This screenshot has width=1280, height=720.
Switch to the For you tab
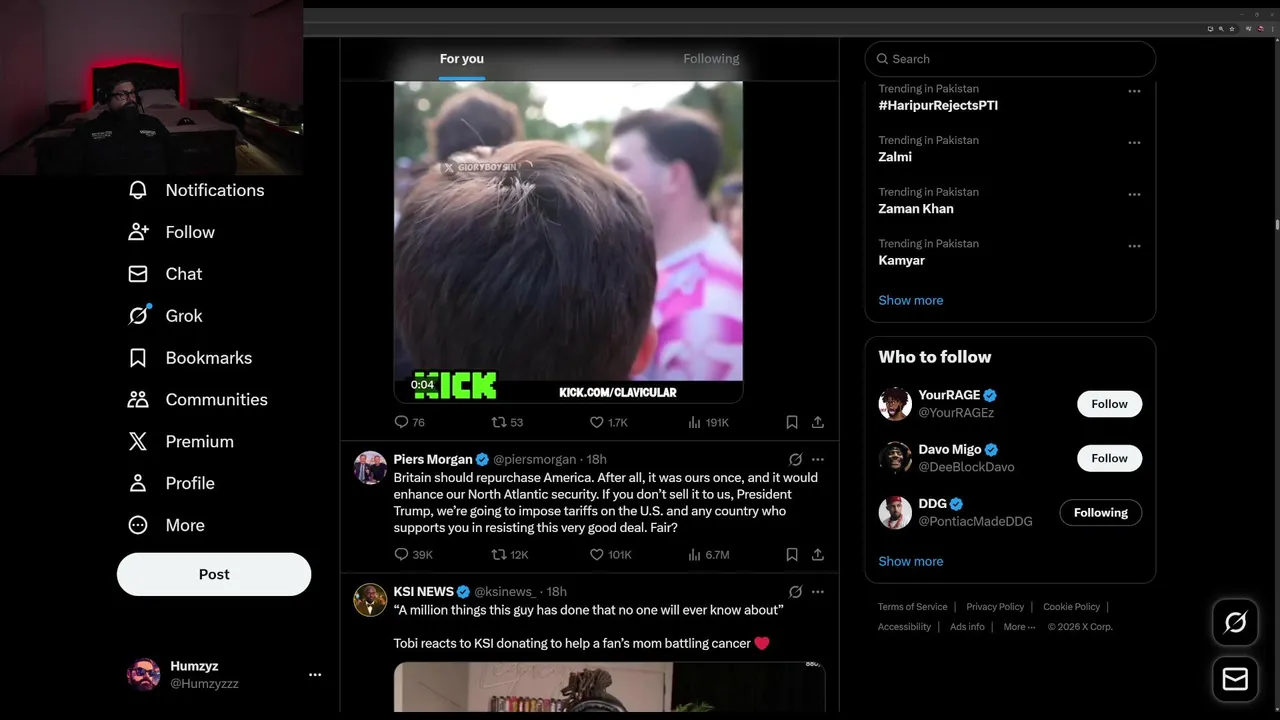click(462, 59)
